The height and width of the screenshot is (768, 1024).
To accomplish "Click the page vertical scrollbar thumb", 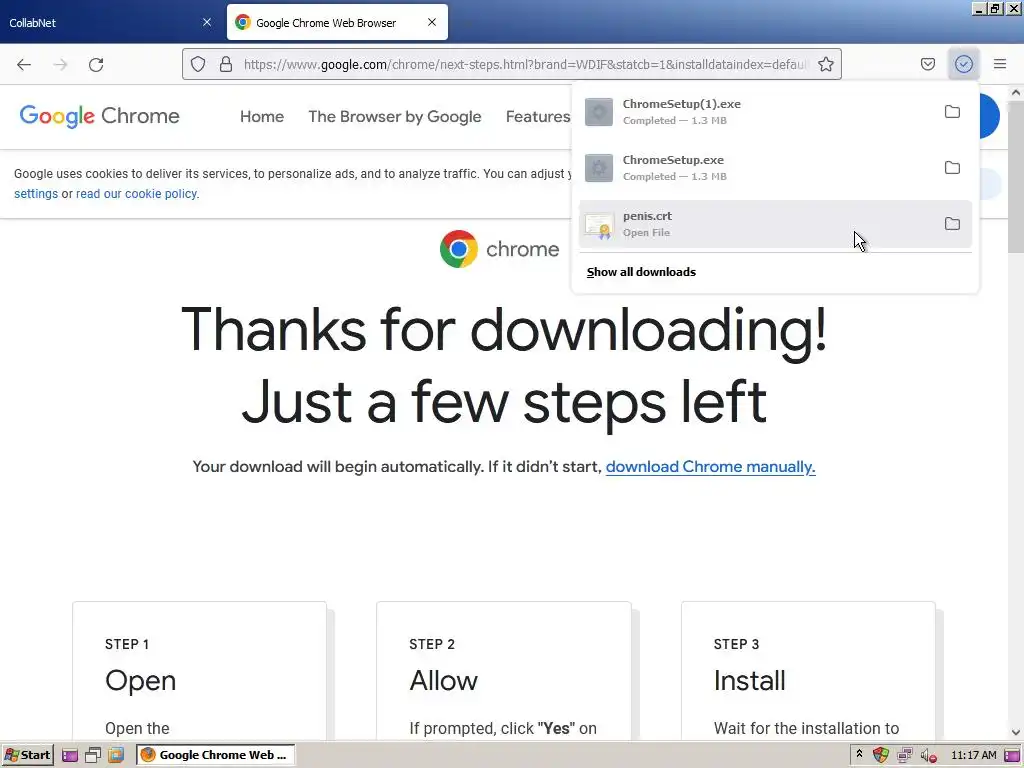I will (1016, 176).
